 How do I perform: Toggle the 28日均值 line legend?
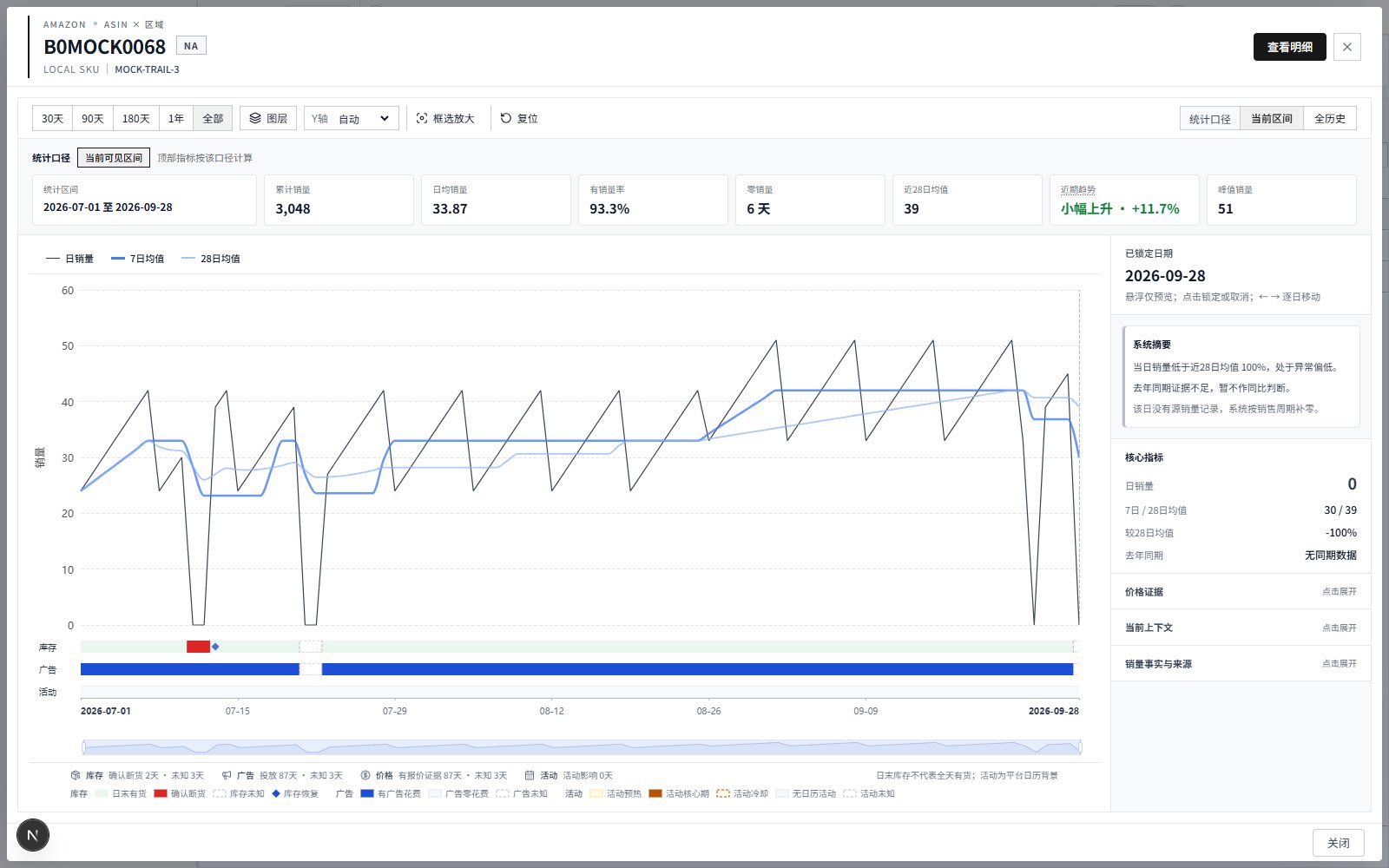point(210,259)
